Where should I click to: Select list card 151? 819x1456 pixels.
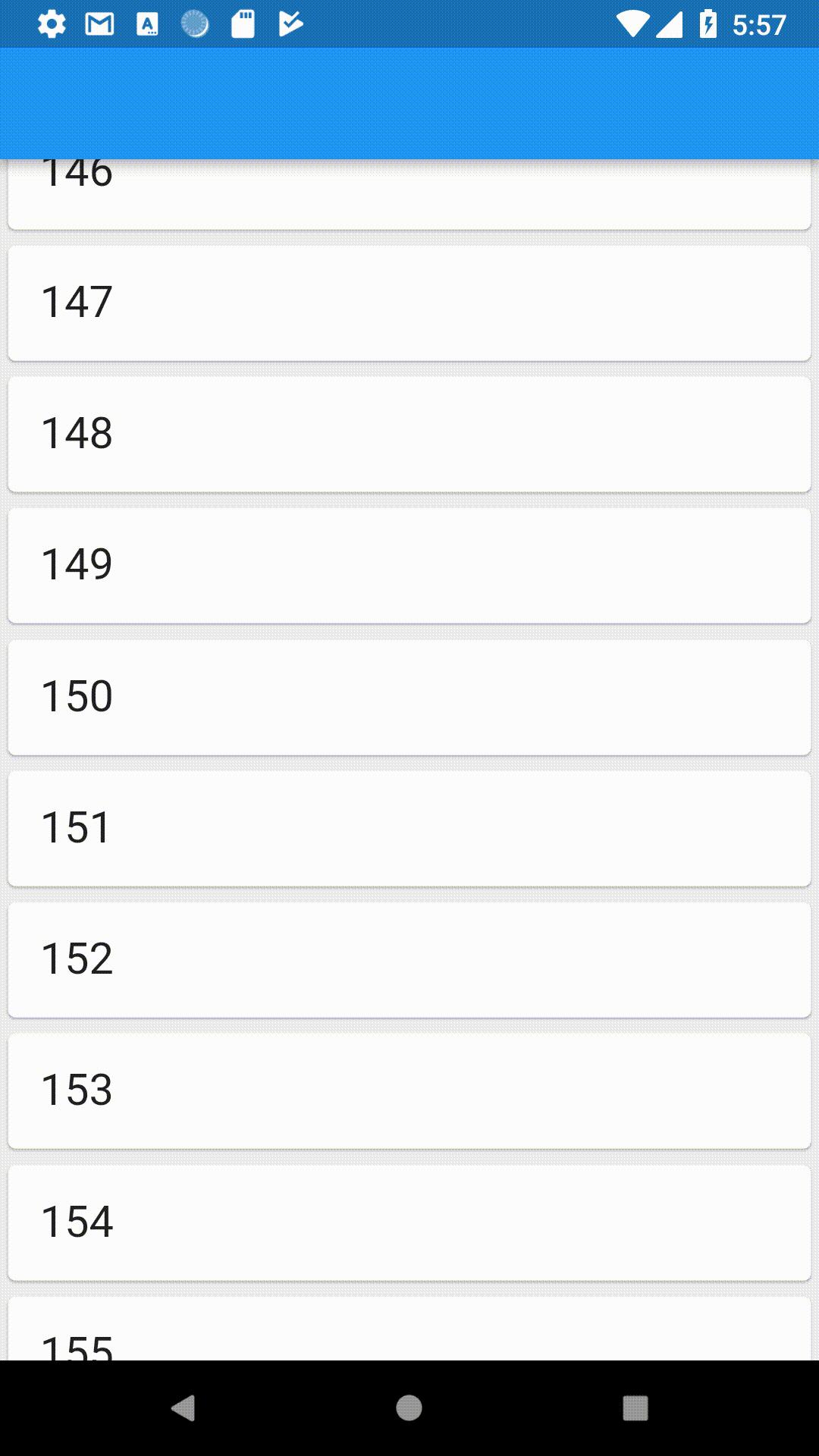point(409,828)
